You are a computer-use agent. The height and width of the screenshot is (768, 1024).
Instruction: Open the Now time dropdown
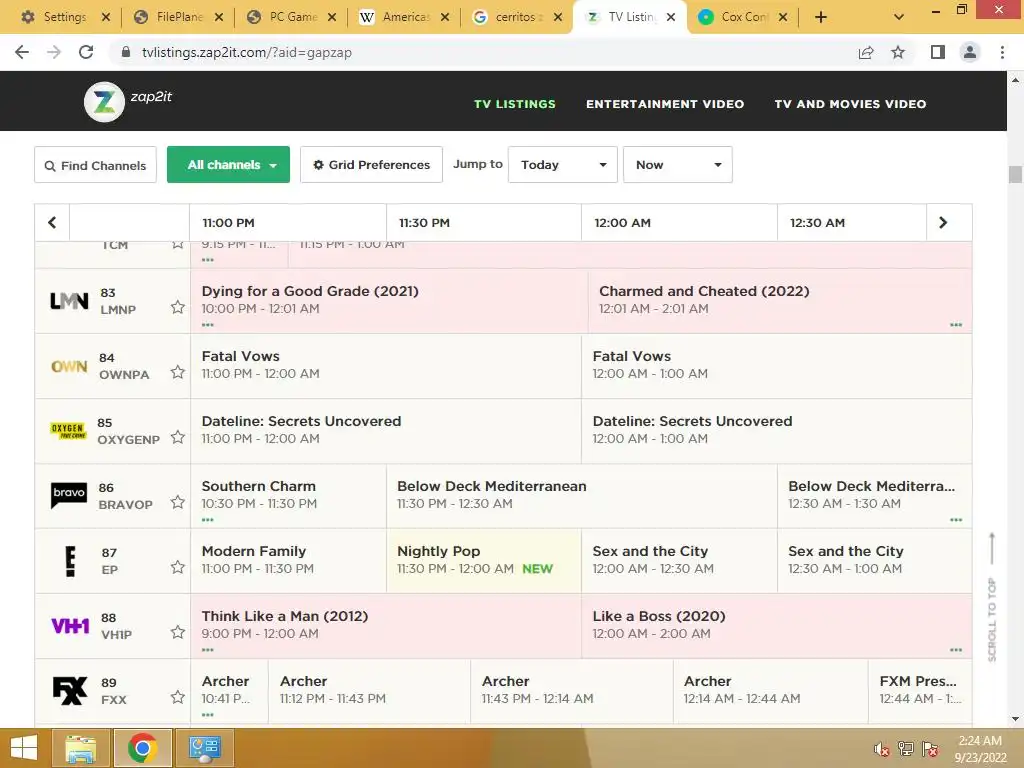(677, 165)
